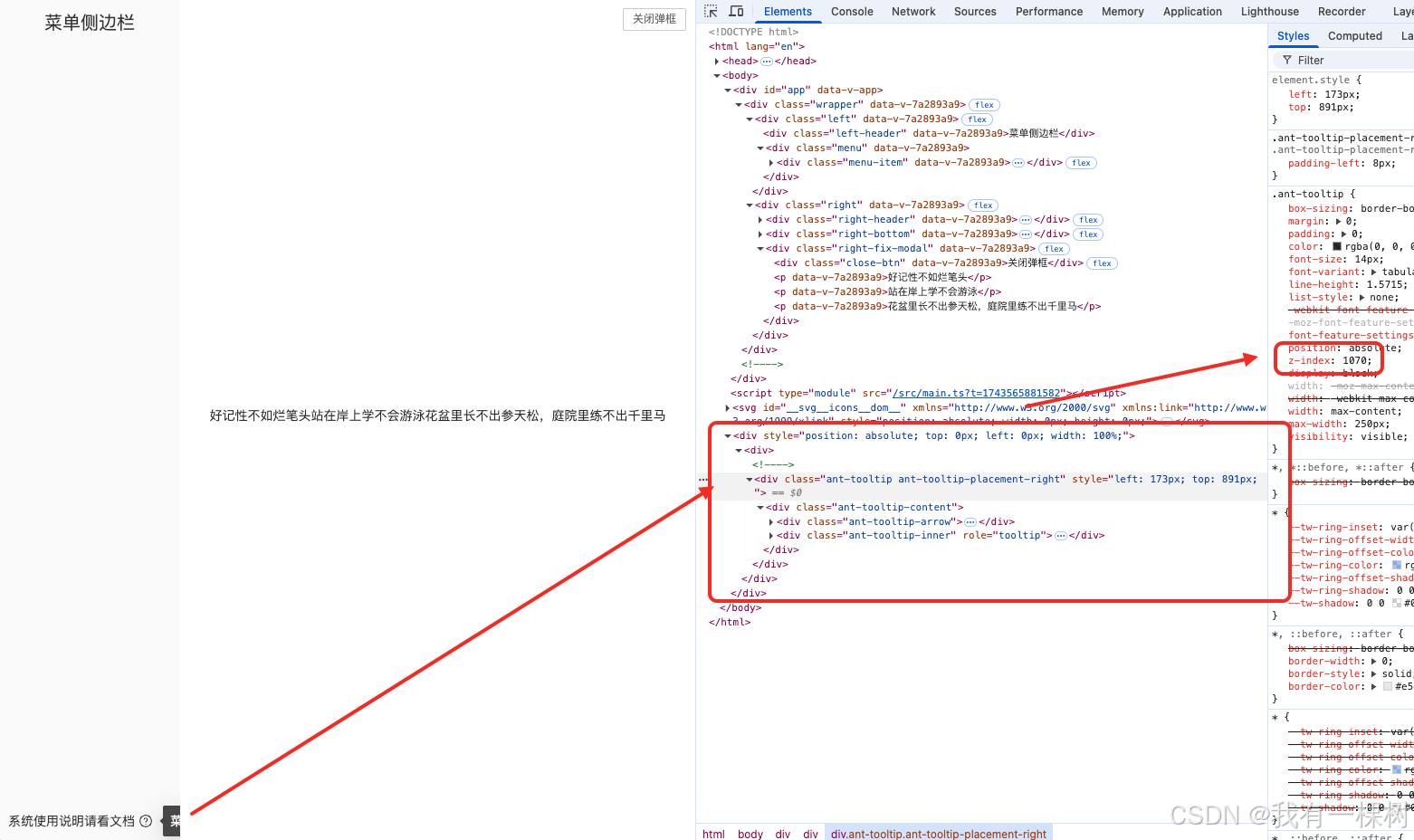This screenshot has height=840, width=1414.
Task: Expand the svg __svg__icons__dom__ node
Action: 728,408
